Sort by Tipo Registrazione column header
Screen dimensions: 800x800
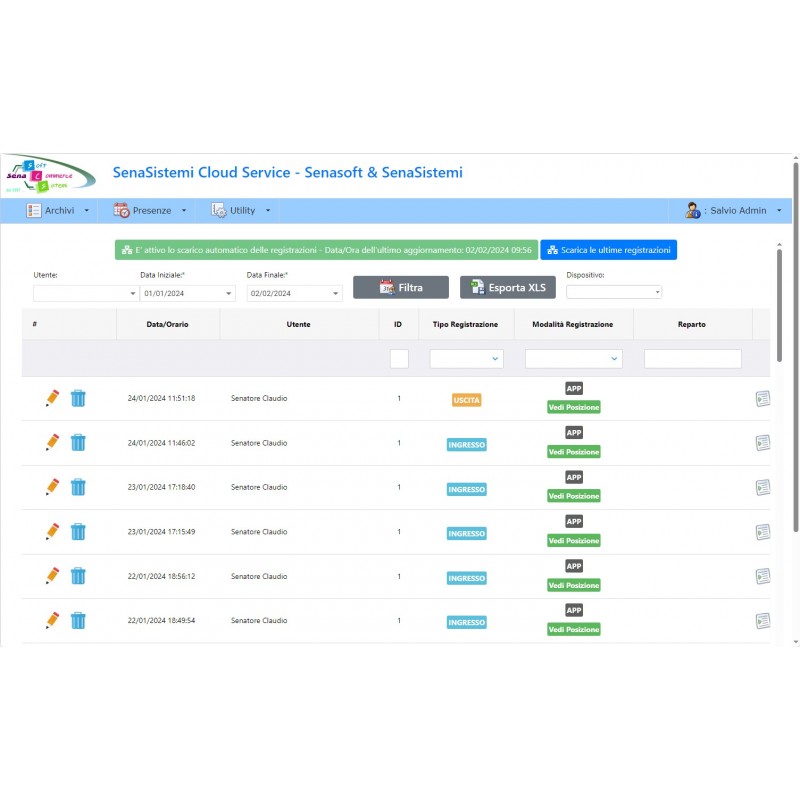coord(465,324)
